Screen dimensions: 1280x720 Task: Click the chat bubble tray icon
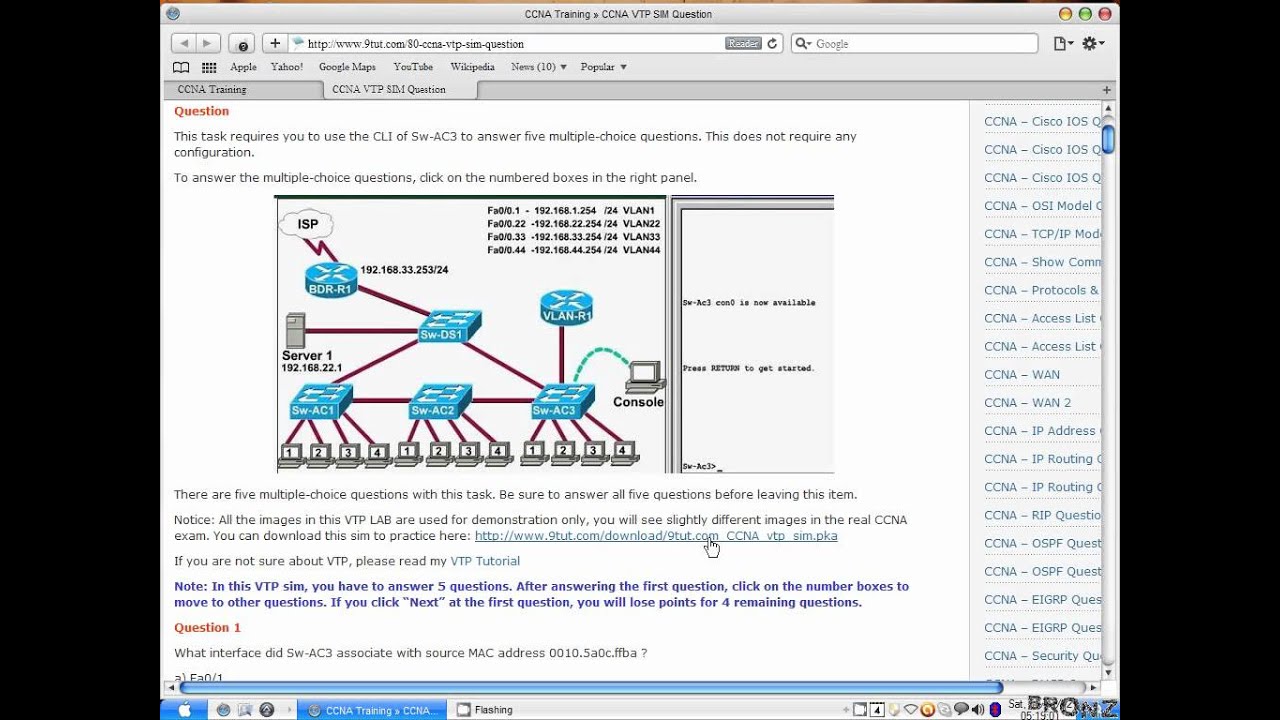pyautogui.click(x=961, y=710)
